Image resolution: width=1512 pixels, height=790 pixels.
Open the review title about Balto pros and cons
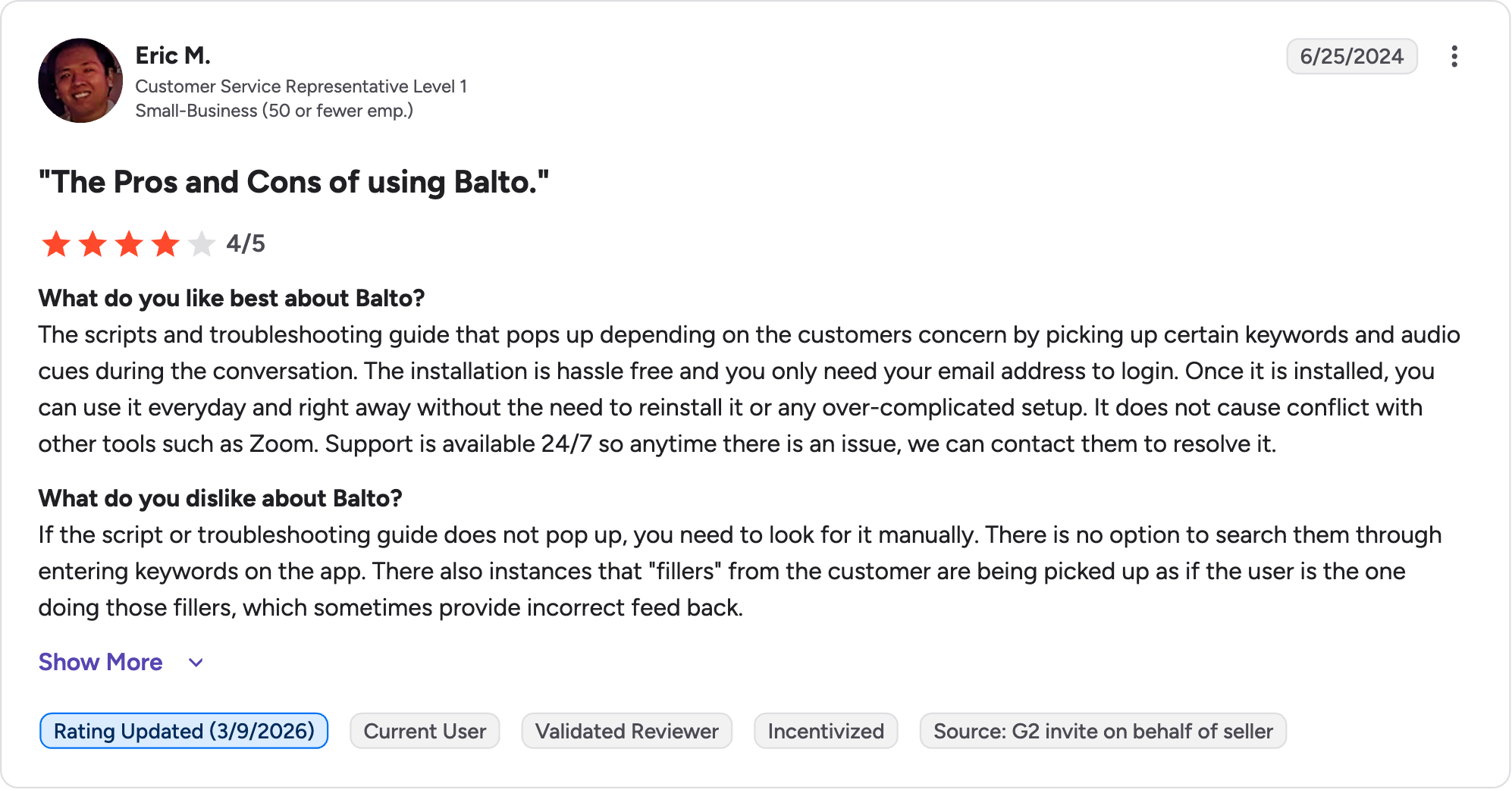point(293,182)
